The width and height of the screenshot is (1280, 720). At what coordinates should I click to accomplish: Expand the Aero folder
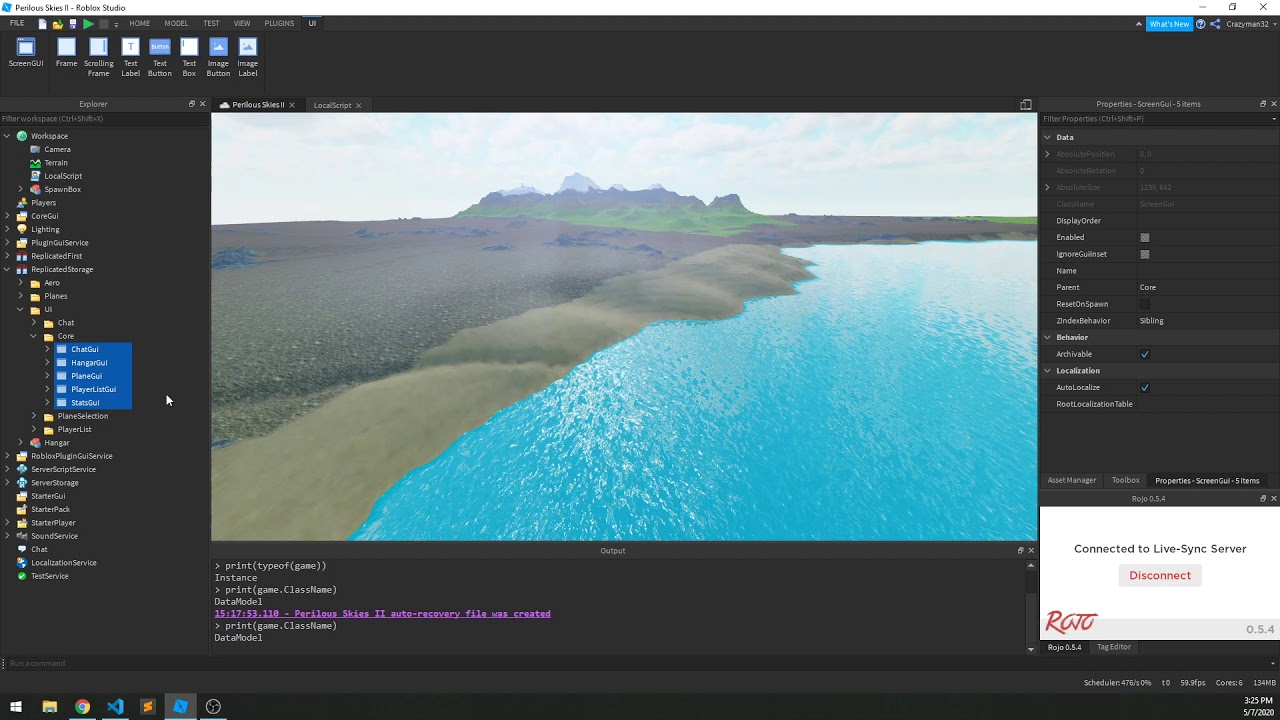(21, 283)
